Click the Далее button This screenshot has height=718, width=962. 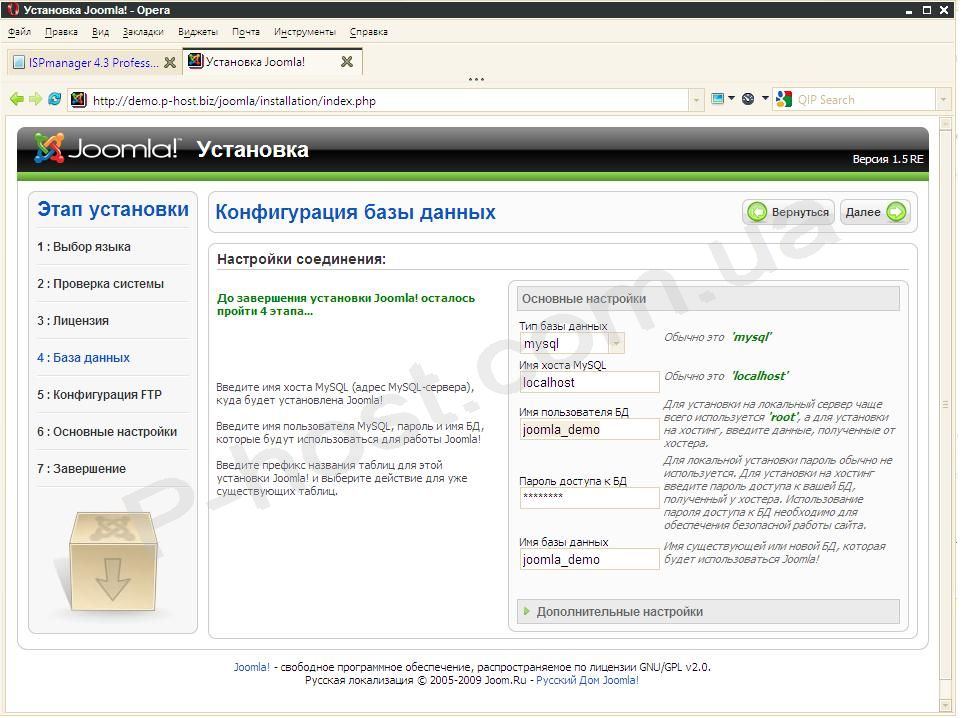pyautogui.click(x=875, y=212)
